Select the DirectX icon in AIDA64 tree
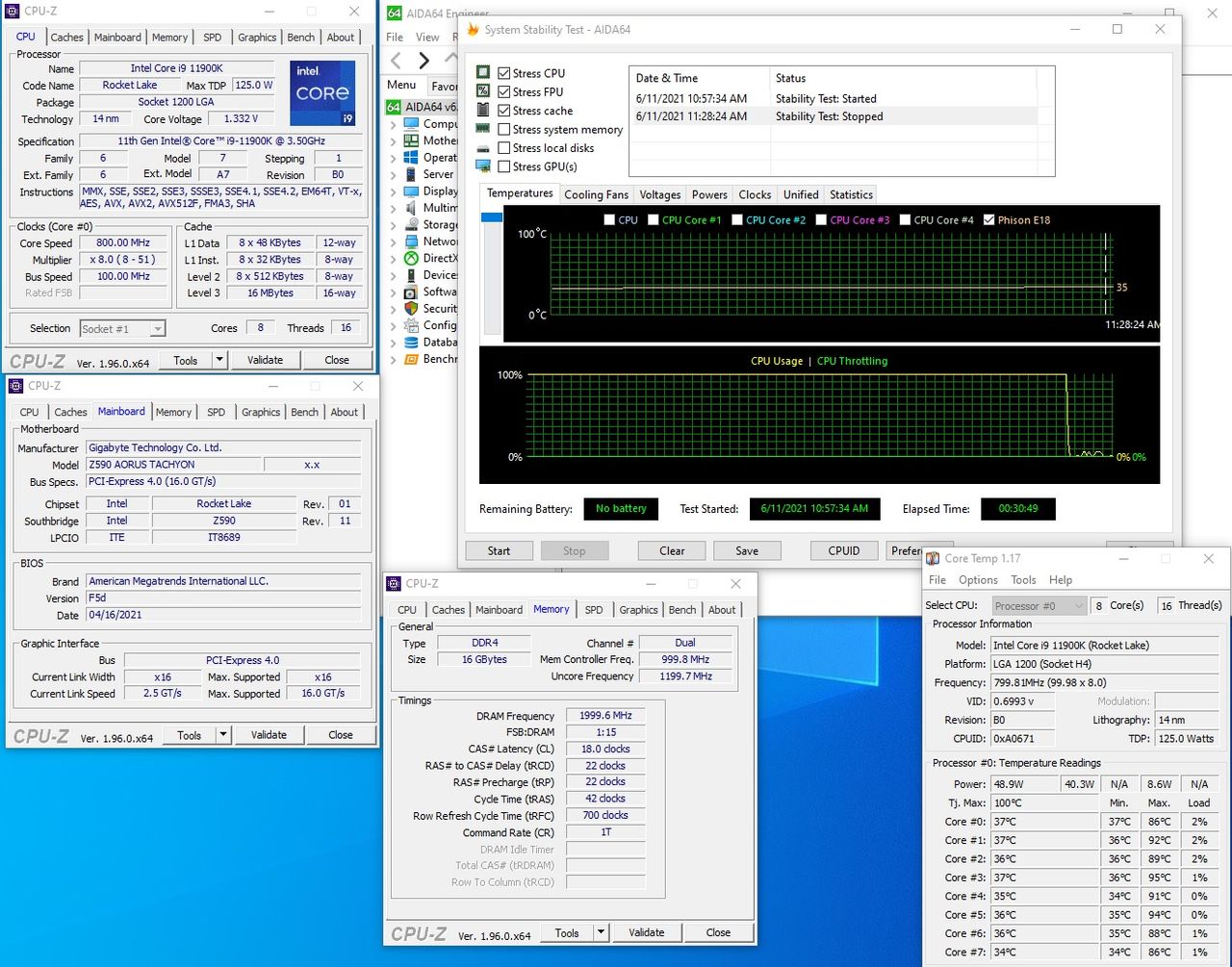The width and height of the screenshot is (1232, 967). pyautogui.click(x=411, y=258)
